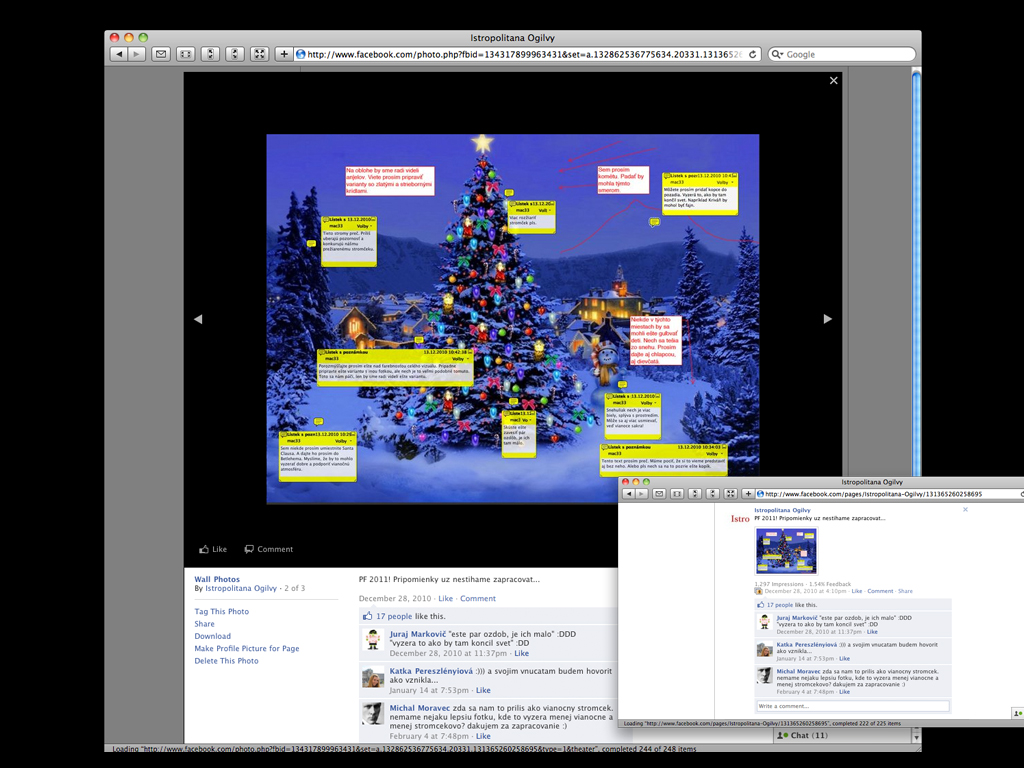The width and height of the screenshot is (1024, 768).
Task: Click Delete This Photo link
Action: coord(226,661)
